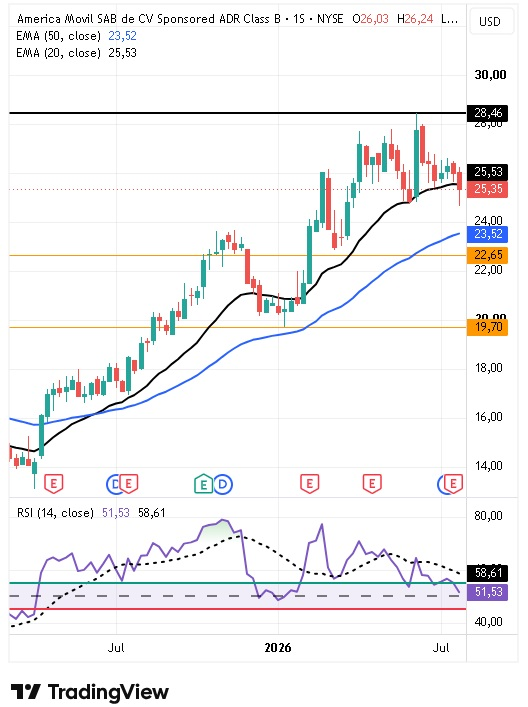The image size is (528, 707).
Task: Click the 28,46 horizontal line price label
Action: coord(488,113)
